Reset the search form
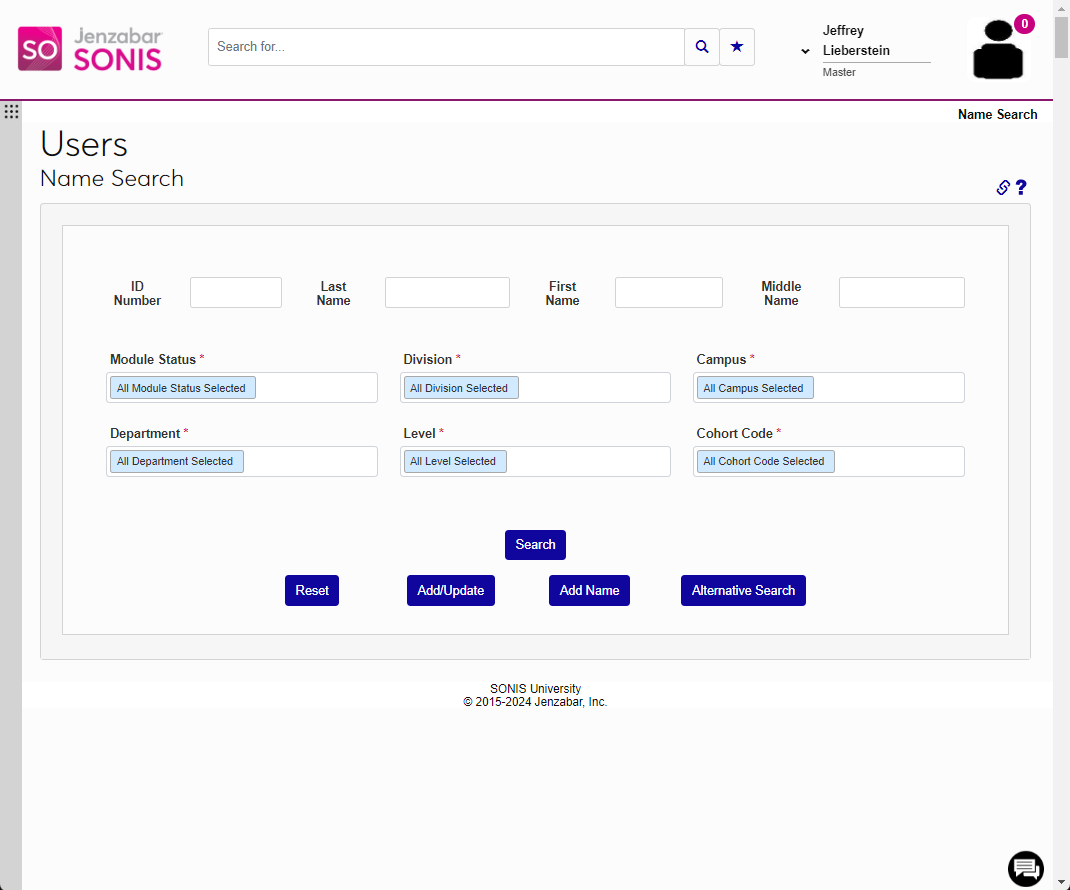Screen dimensions: 1070x890 [x=311, y=590]
